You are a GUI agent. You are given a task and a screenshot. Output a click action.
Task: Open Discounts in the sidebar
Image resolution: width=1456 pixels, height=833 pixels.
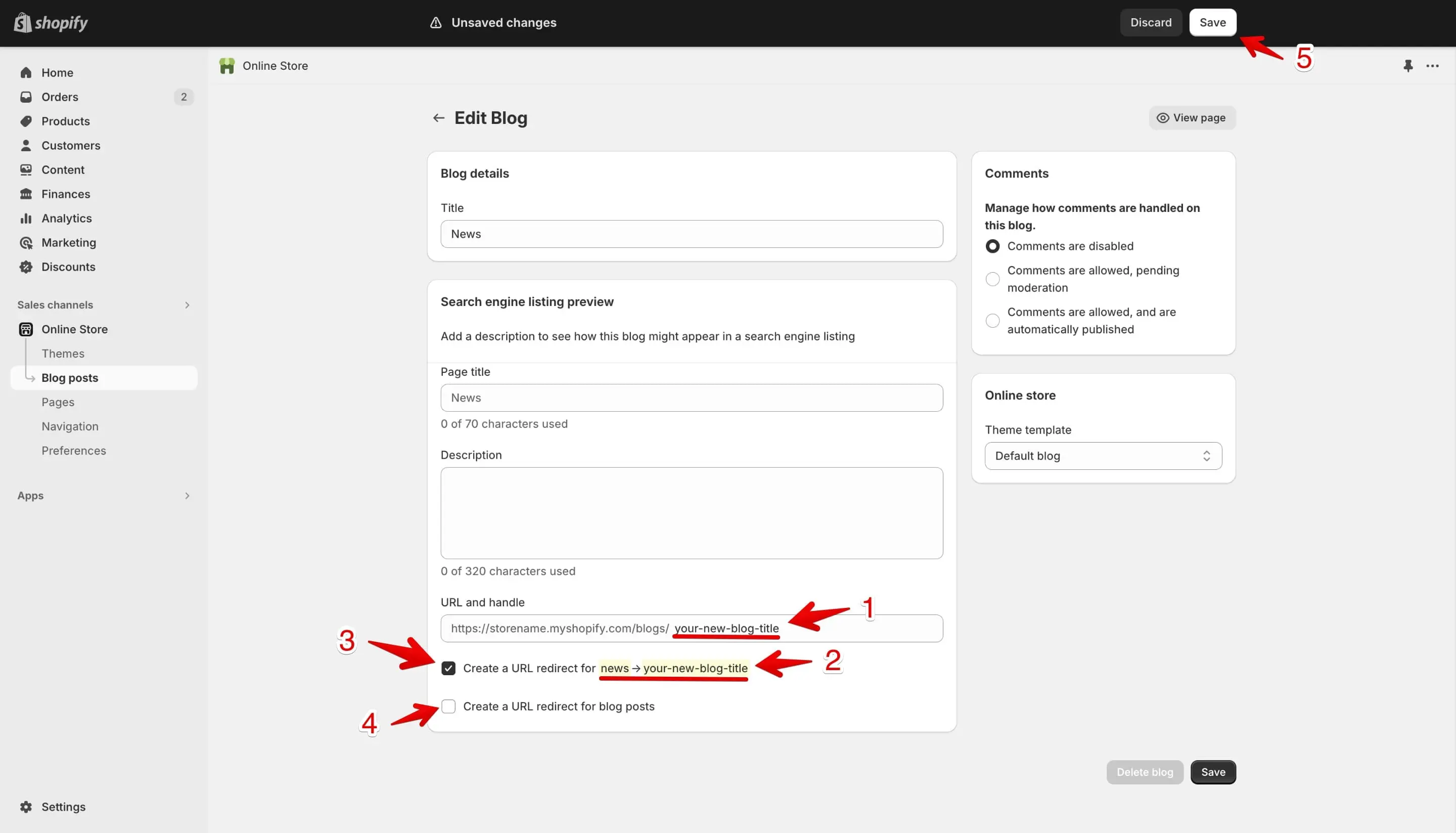[69, 267]
